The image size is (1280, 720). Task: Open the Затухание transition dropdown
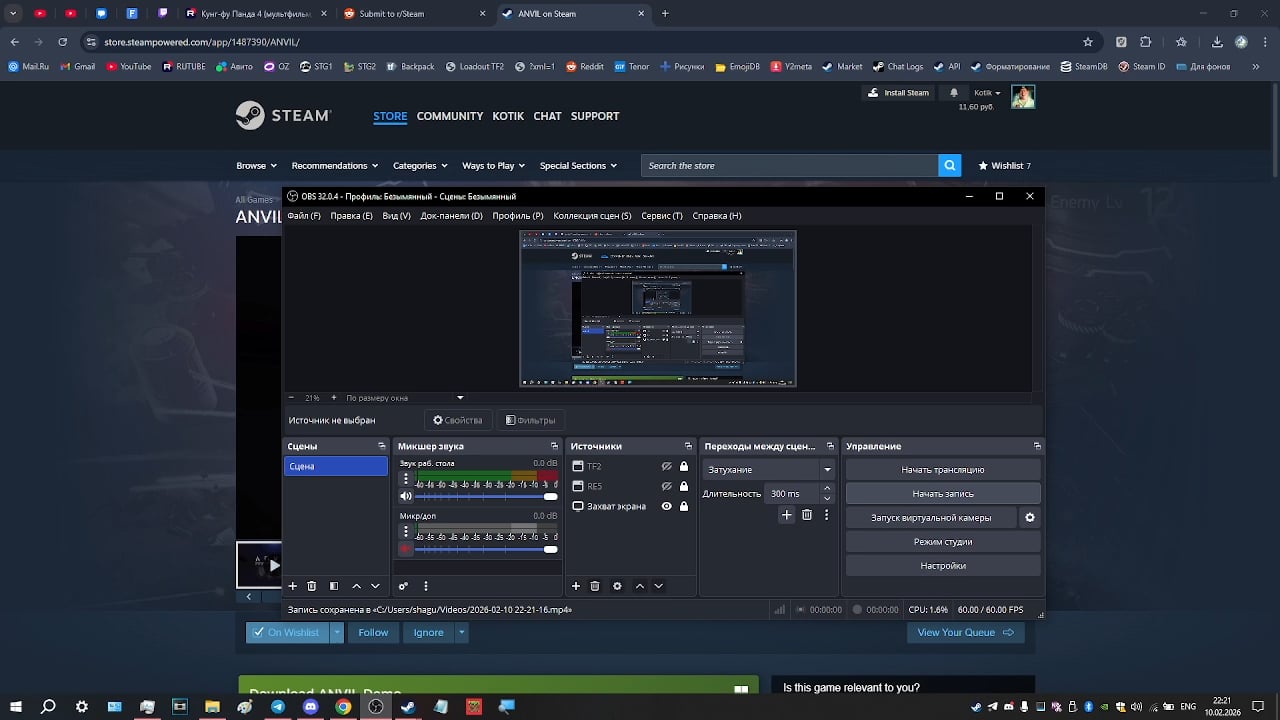click(x=769, y=469)
